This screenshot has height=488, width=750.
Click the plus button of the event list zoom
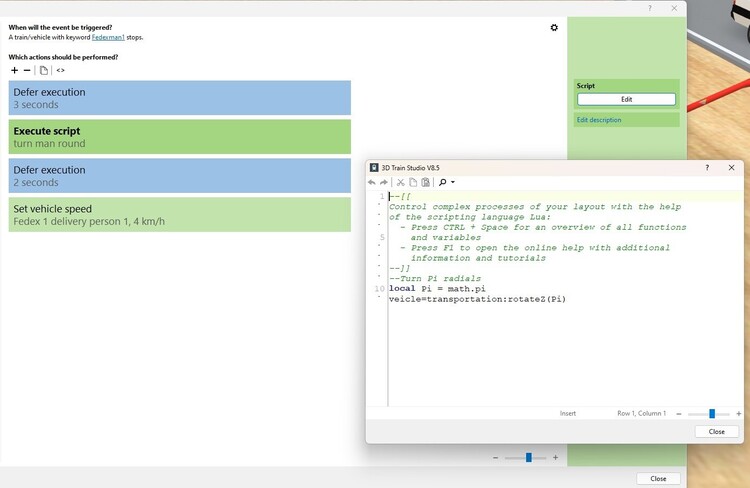556,457
